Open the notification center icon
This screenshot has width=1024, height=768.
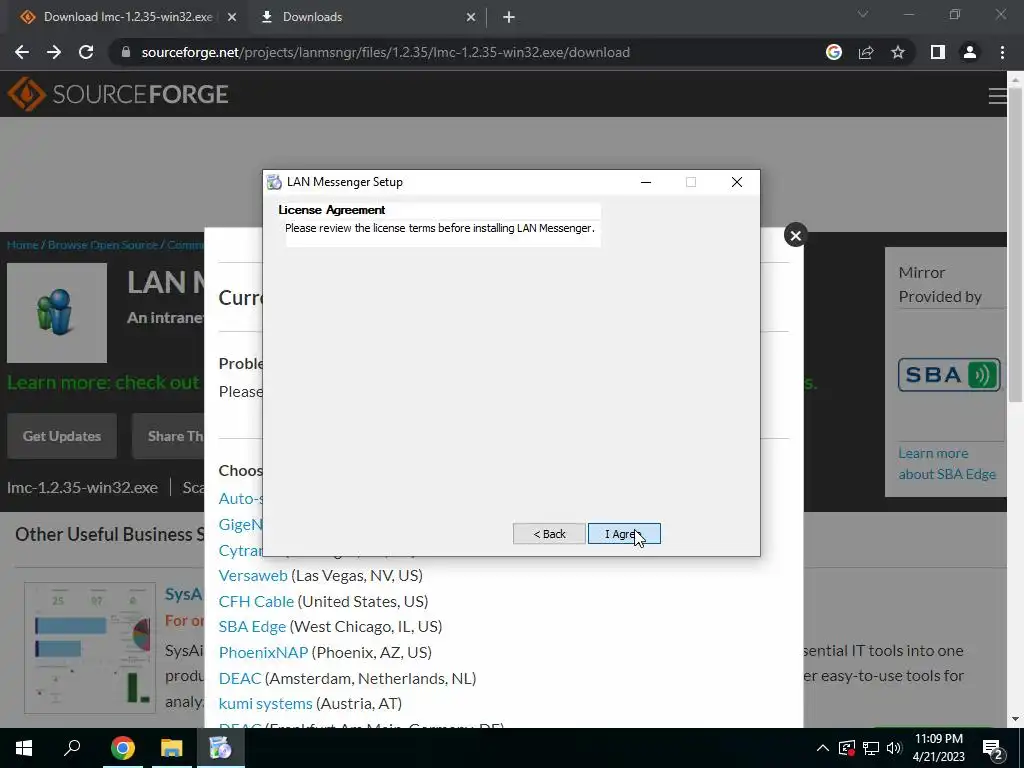point(994,749)
